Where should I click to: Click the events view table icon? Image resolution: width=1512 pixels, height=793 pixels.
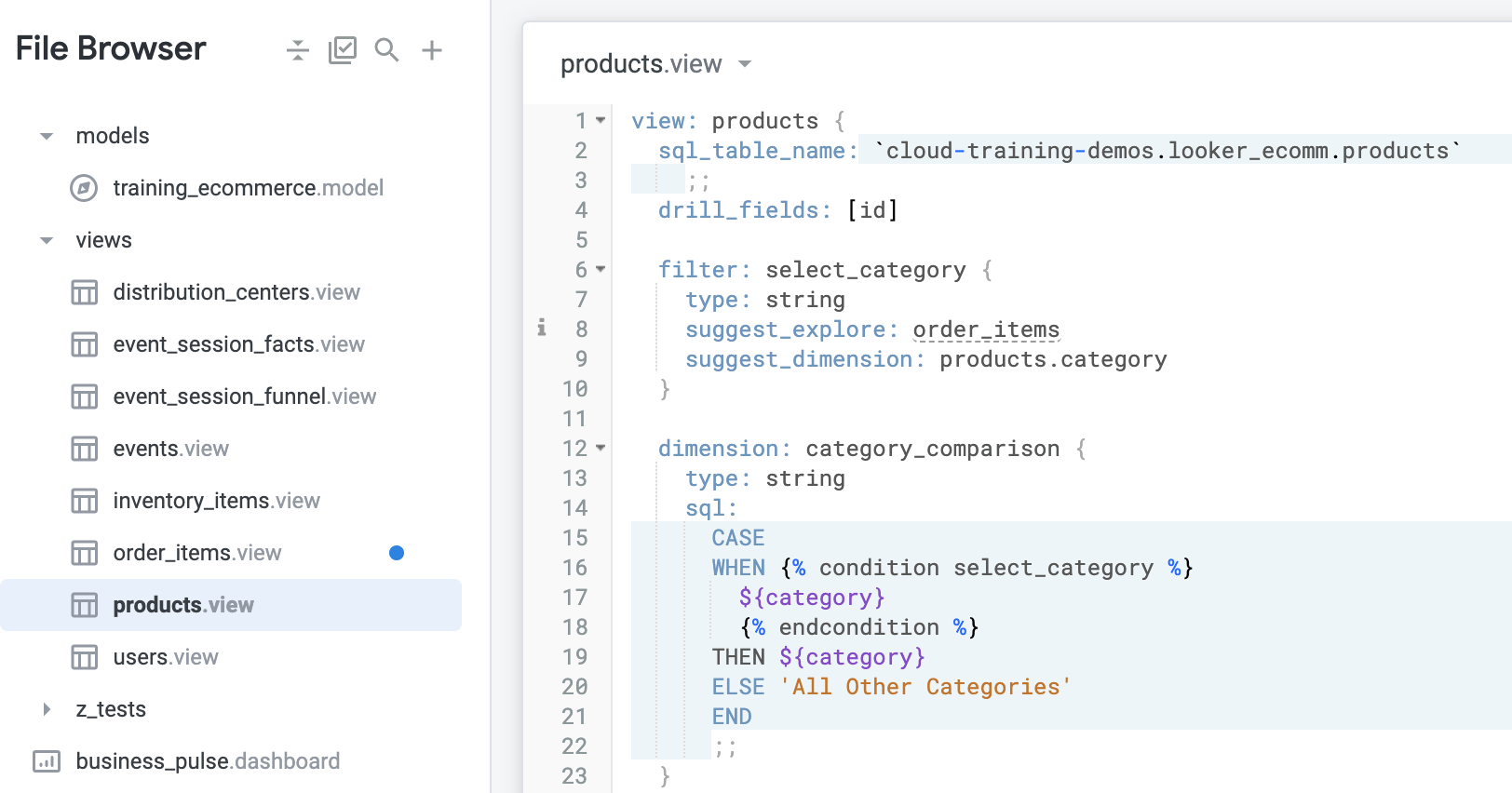(x=85, y=449)
